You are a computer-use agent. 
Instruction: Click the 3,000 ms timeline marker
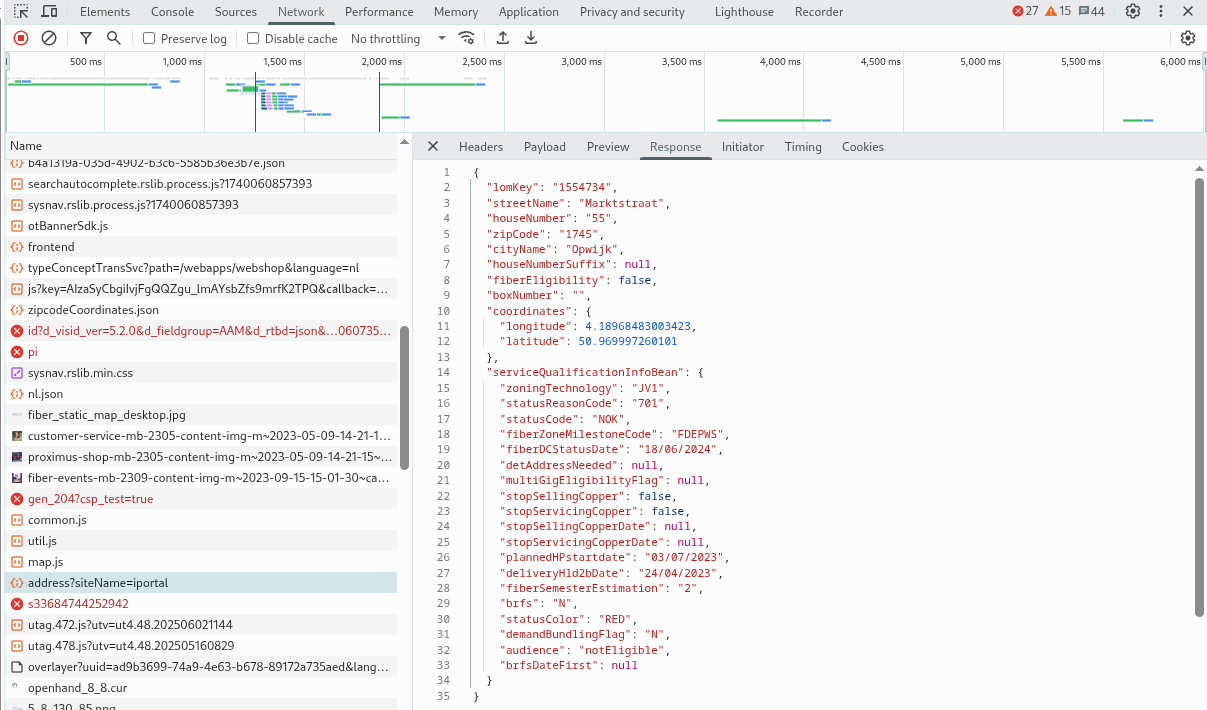581,62
